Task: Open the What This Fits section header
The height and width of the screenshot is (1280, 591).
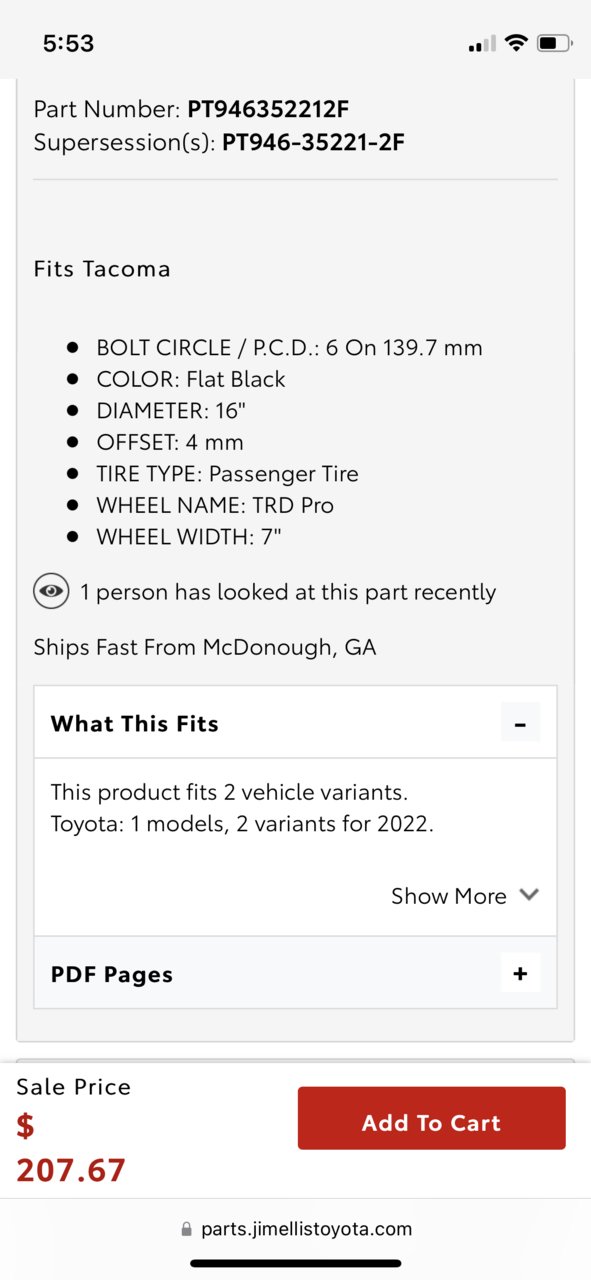Action: click(296, 722)
